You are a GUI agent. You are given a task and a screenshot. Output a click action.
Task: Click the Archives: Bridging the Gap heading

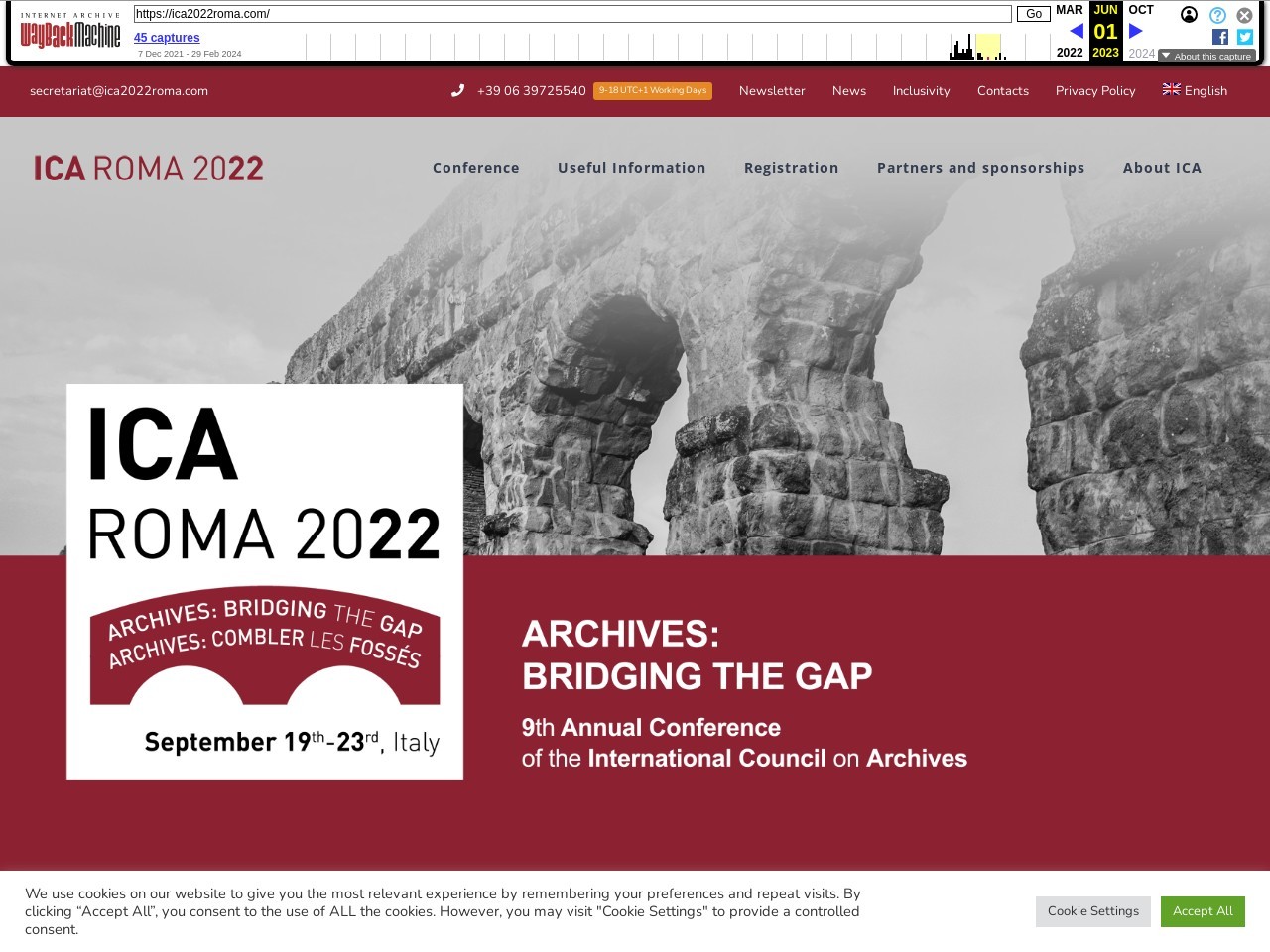point(698,654)
